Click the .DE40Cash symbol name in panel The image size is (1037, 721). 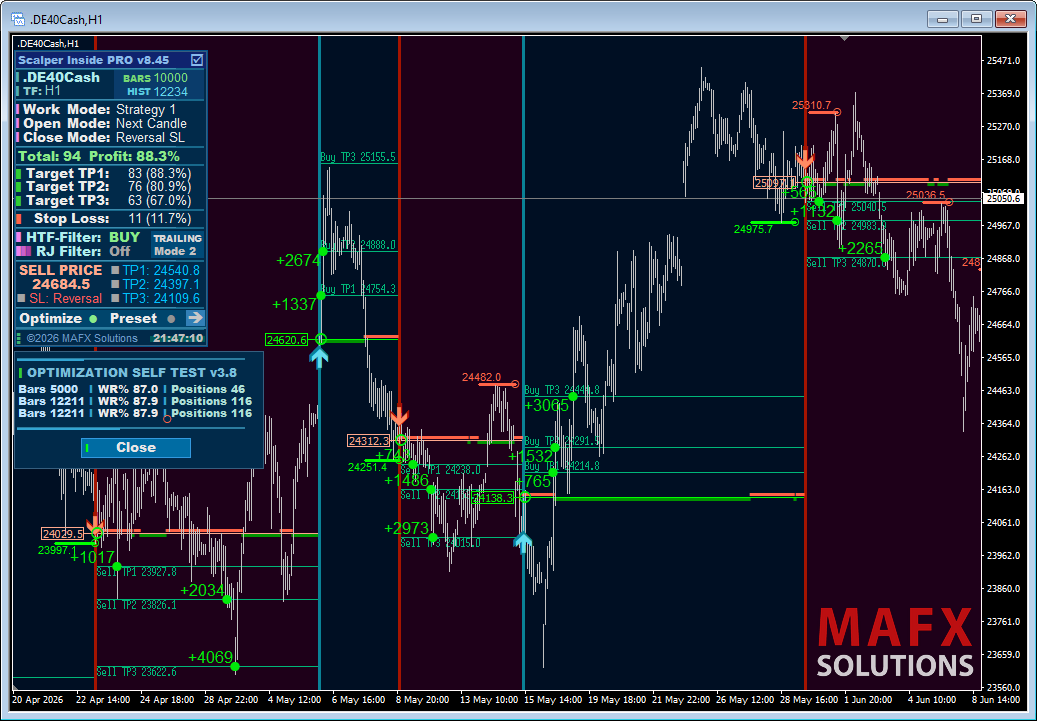coord(61,77)
